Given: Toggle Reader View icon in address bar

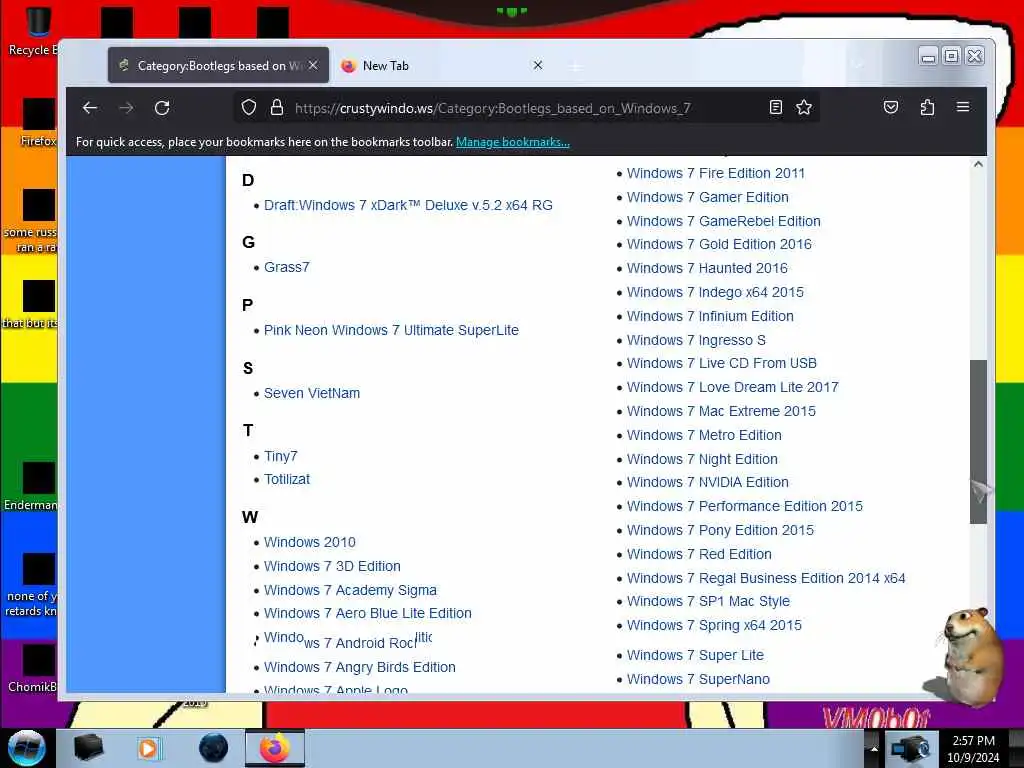Looking at the screenshot, I should [x=775, y=107].
